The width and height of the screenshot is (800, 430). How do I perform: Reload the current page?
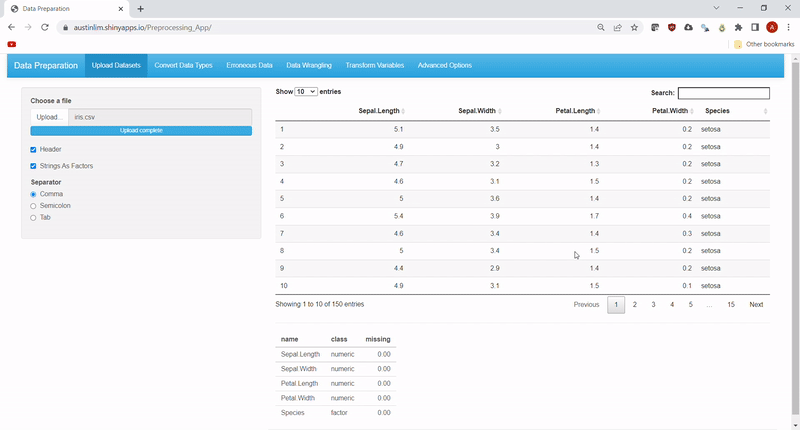coord(45,28)
